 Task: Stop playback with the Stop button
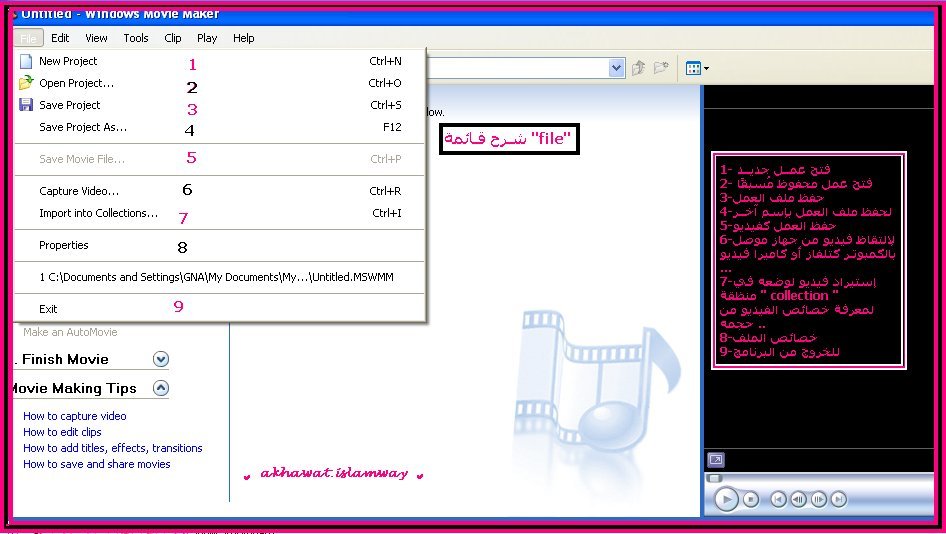[751, 500]
